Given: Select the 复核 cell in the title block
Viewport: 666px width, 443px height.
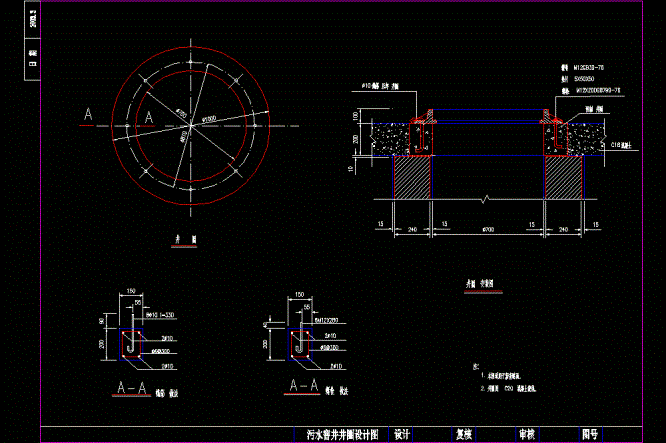Looking at the screenshot, I should [464, 435].
